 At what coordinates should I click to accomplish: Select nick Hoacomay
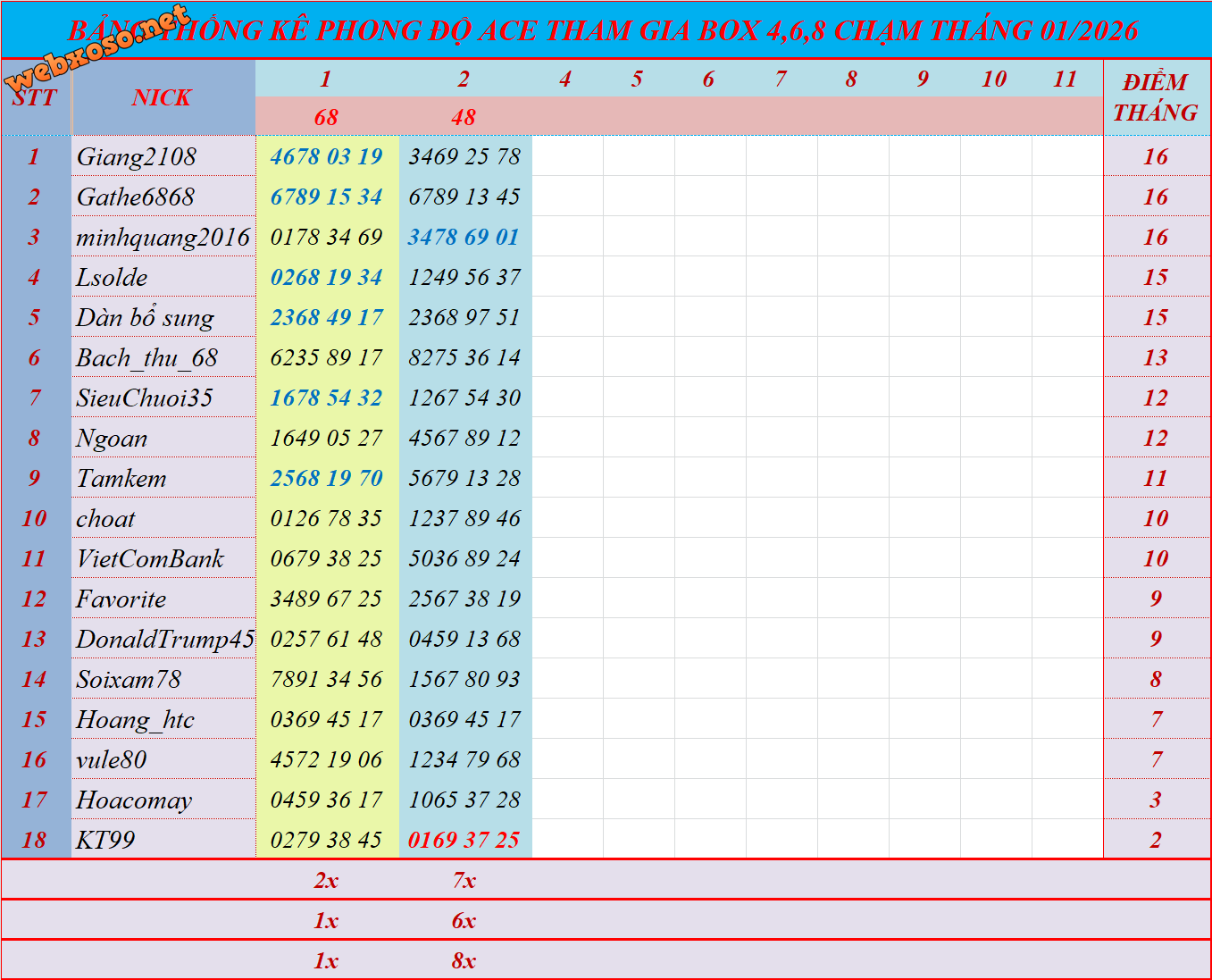coord(134,800)
